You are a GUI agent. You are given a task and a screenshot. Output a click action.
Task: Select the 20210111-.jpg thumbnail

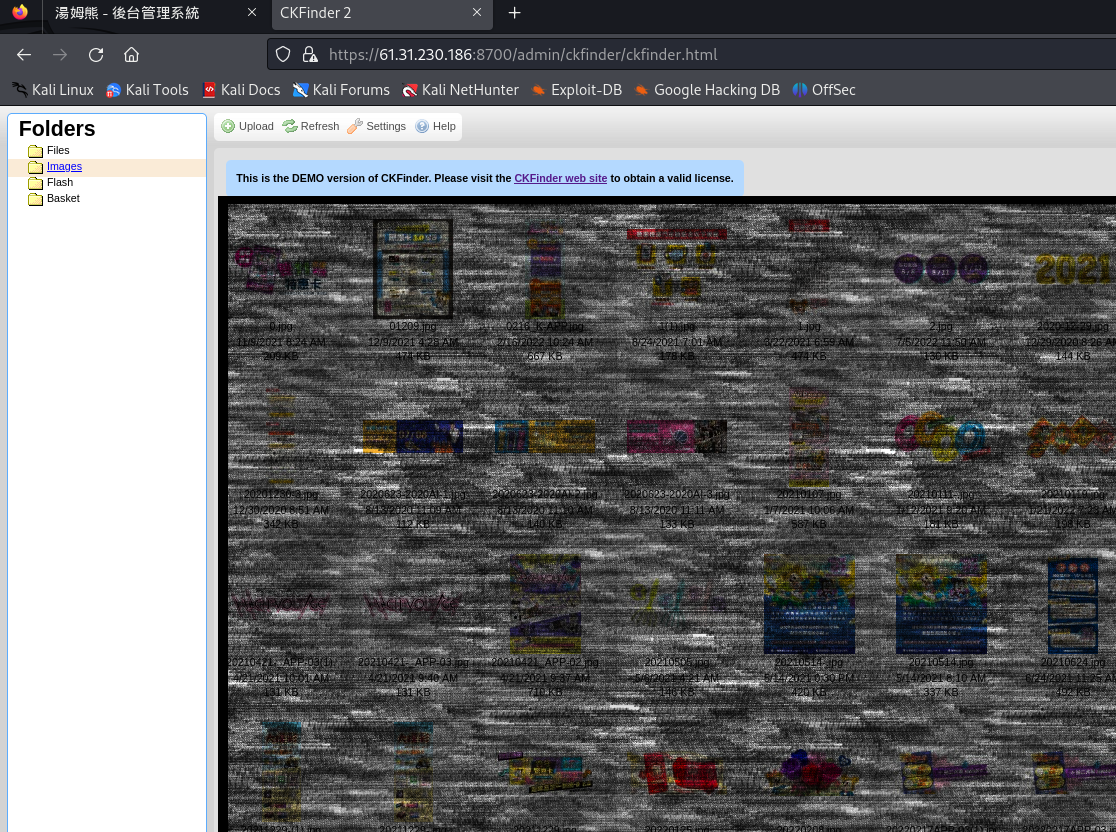pos(940,436)
